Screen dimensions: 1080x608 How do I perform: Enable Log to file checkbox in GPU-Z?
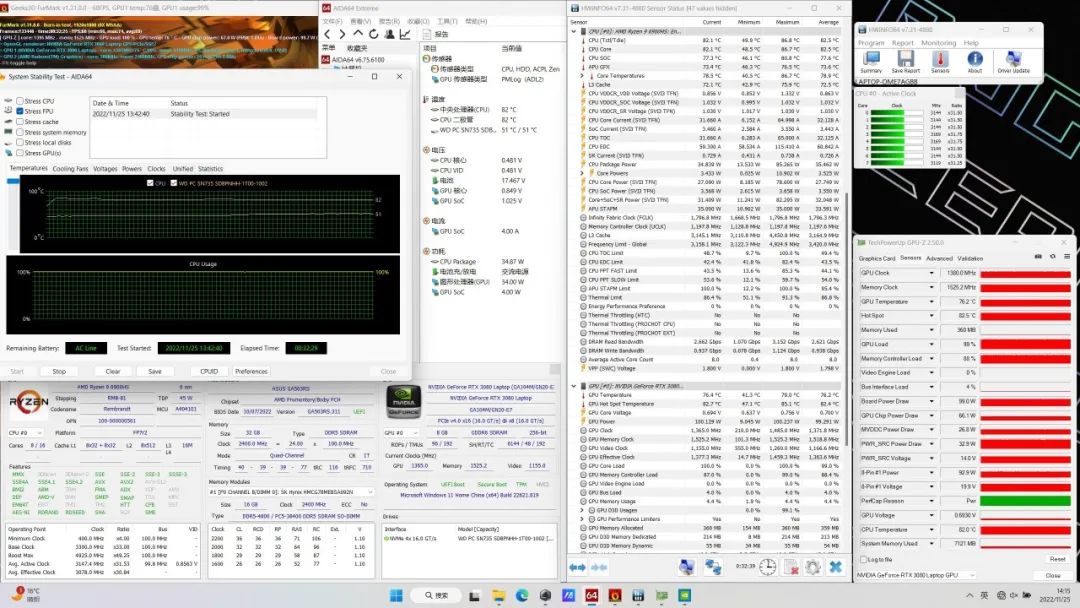(863, 559)
